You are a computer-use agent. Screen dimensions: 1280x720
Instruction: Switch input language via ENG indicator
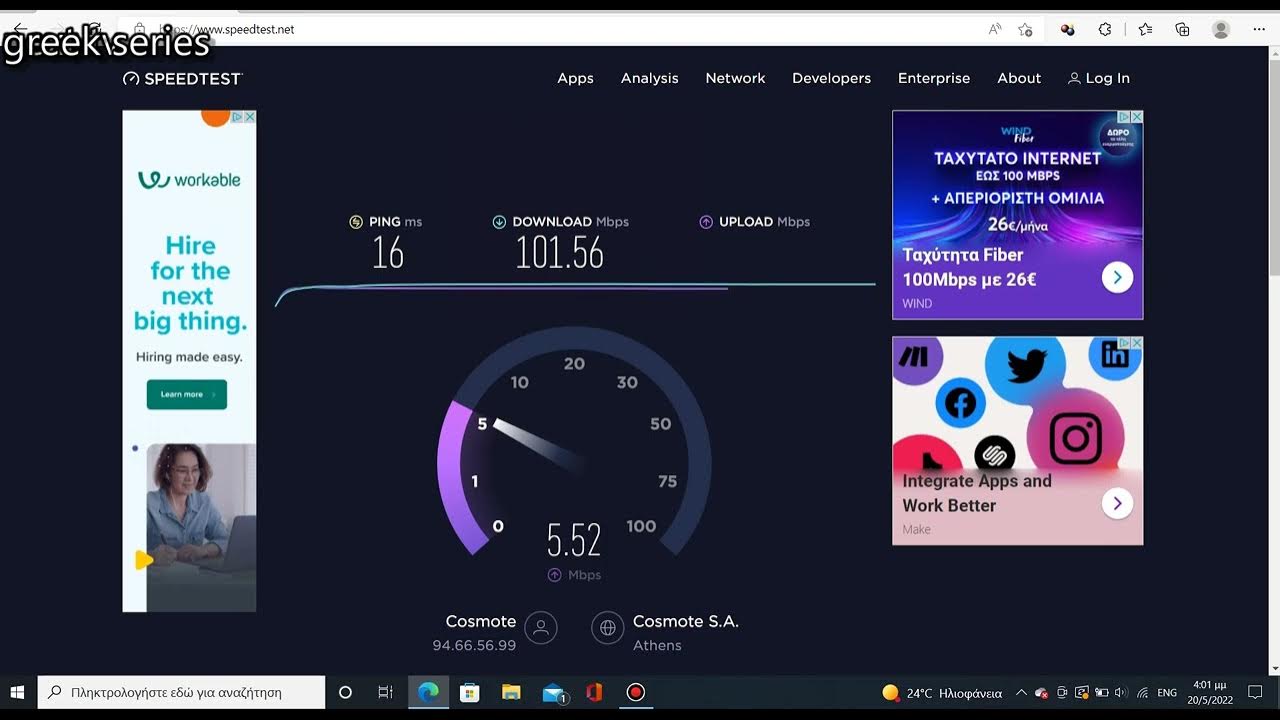tap(1167, 693)
